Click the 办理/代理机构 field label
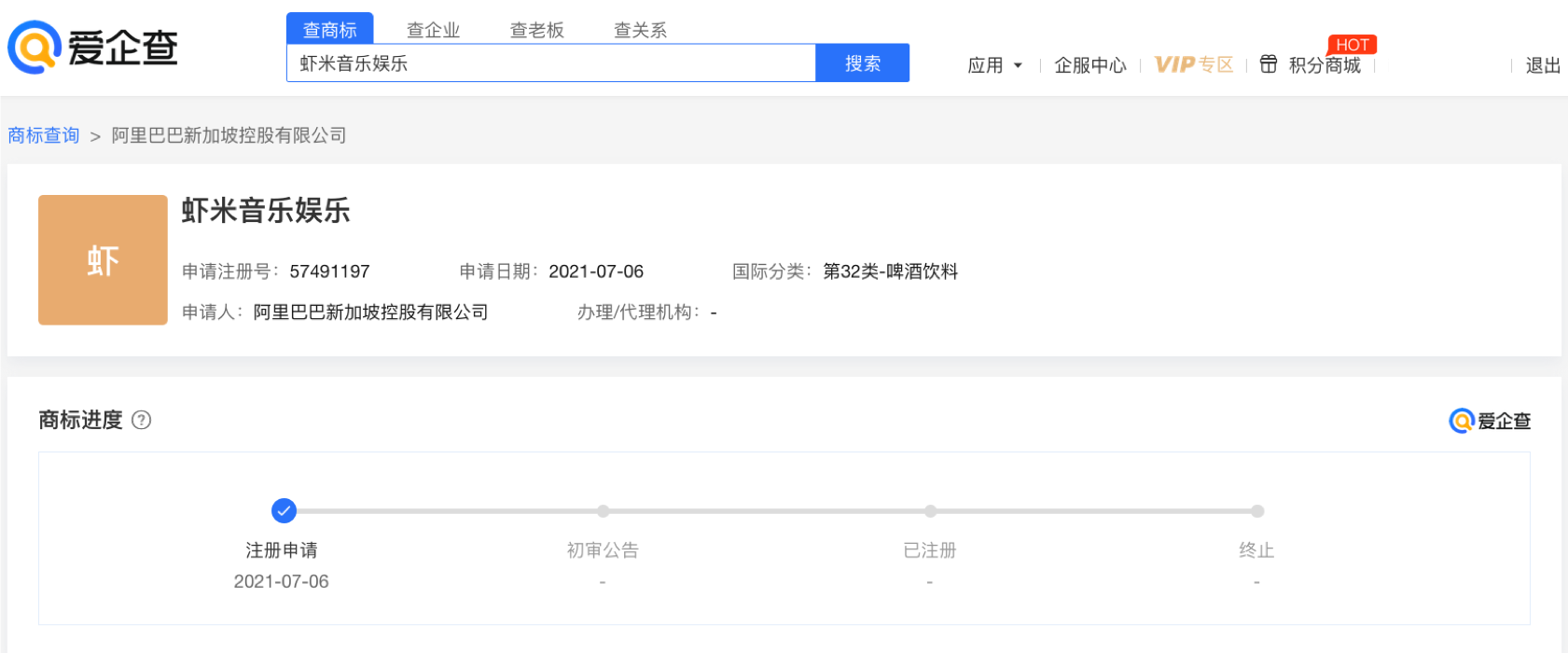This screenshot has height=653, width=1568. pos(639,312)
